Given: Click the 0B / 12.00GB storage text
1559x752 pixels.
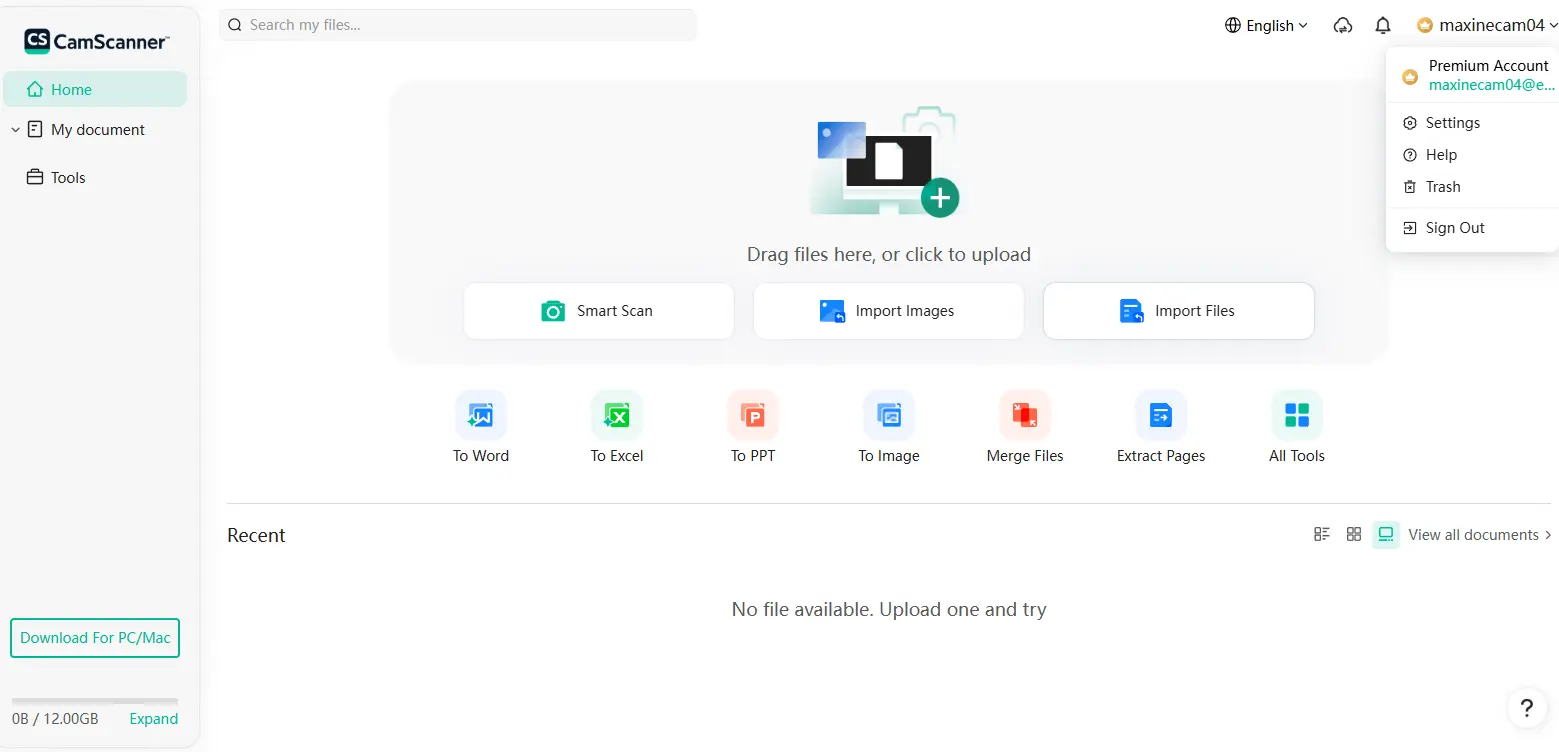Looking at the screenshot, I should point(55,719).
